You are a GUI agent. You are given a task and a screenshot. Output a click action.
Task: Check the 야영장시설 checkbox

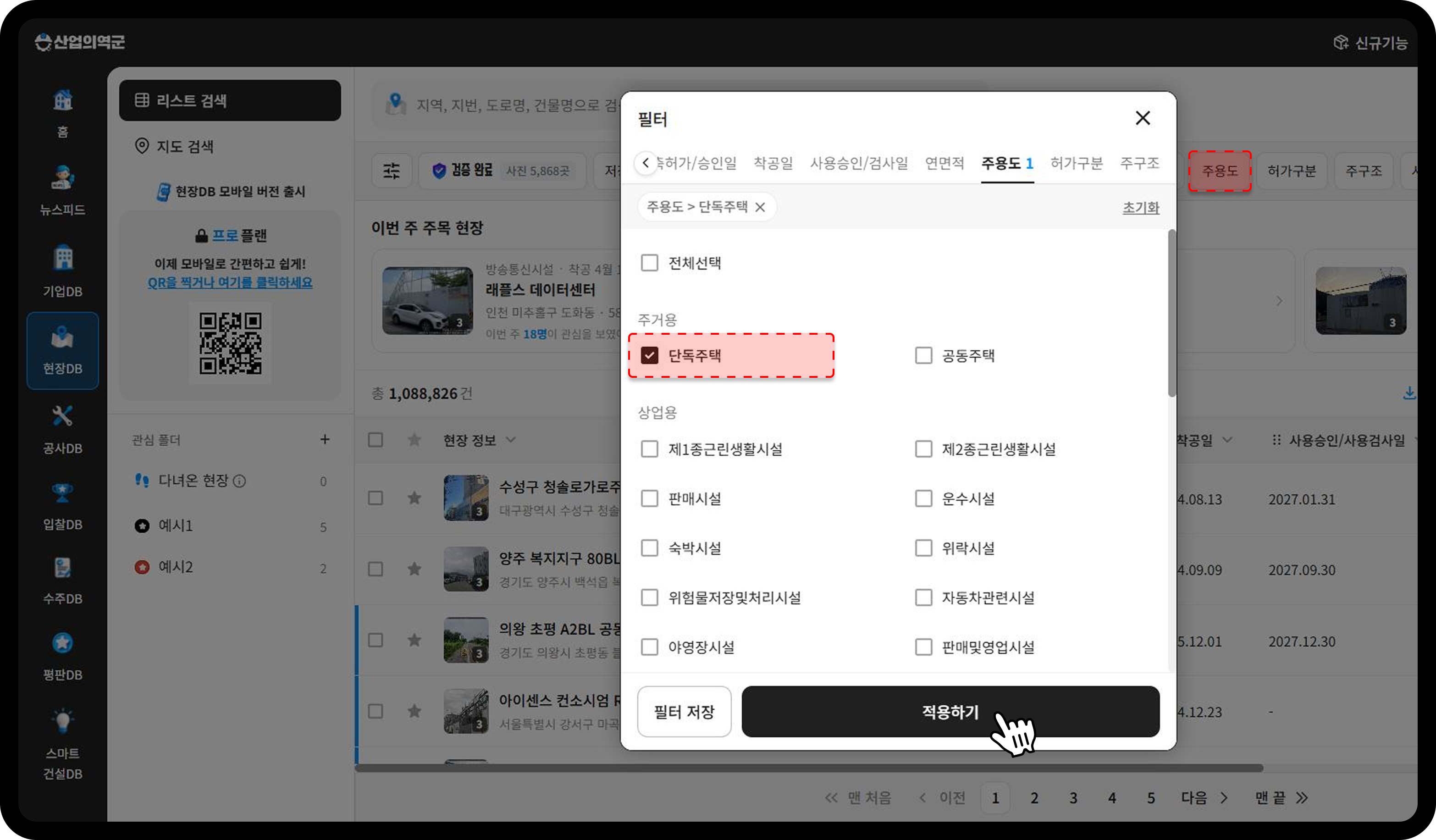(650, 647)
